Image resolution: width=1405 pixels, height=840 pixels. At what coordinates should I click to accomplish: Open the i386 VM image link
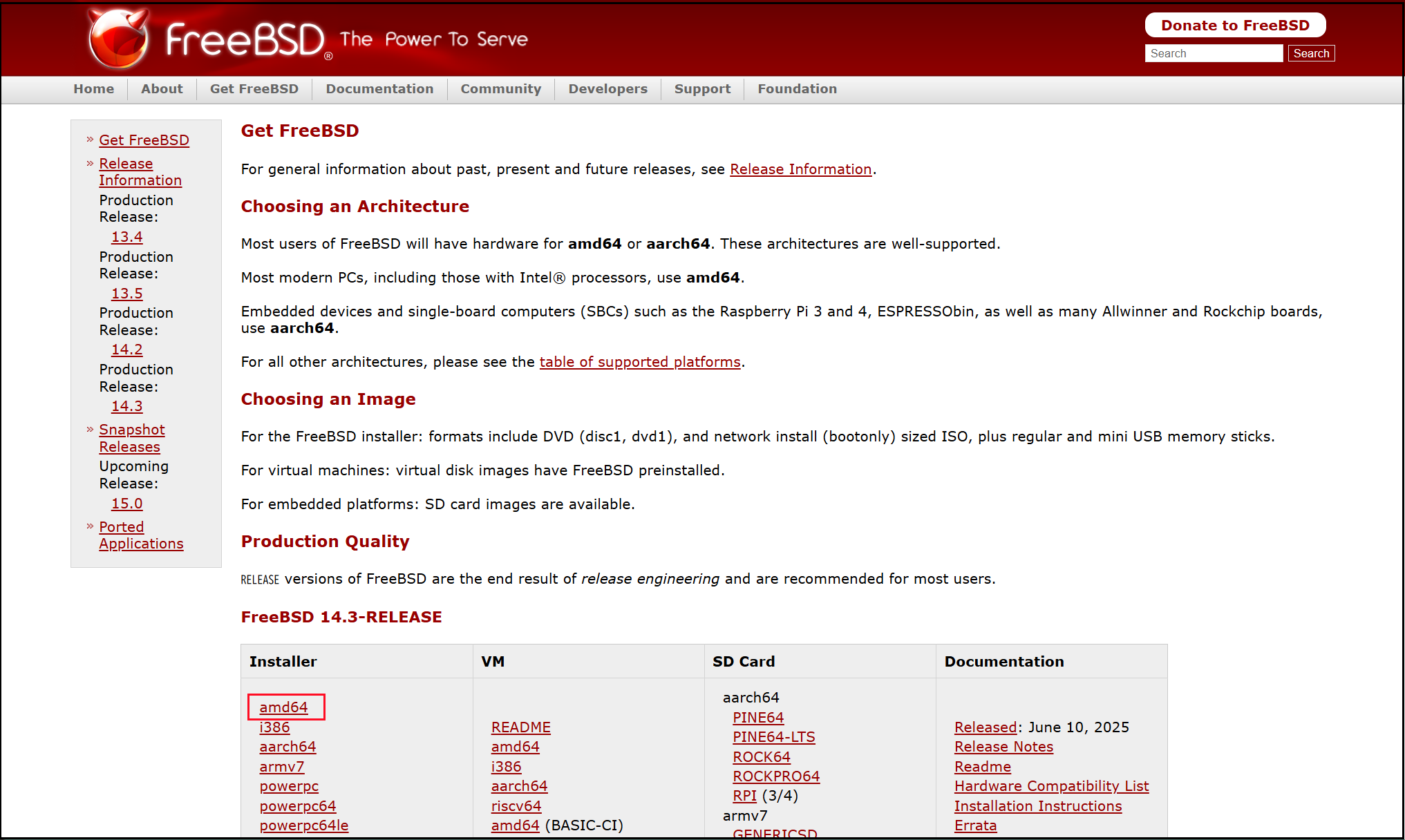point(507,767)
